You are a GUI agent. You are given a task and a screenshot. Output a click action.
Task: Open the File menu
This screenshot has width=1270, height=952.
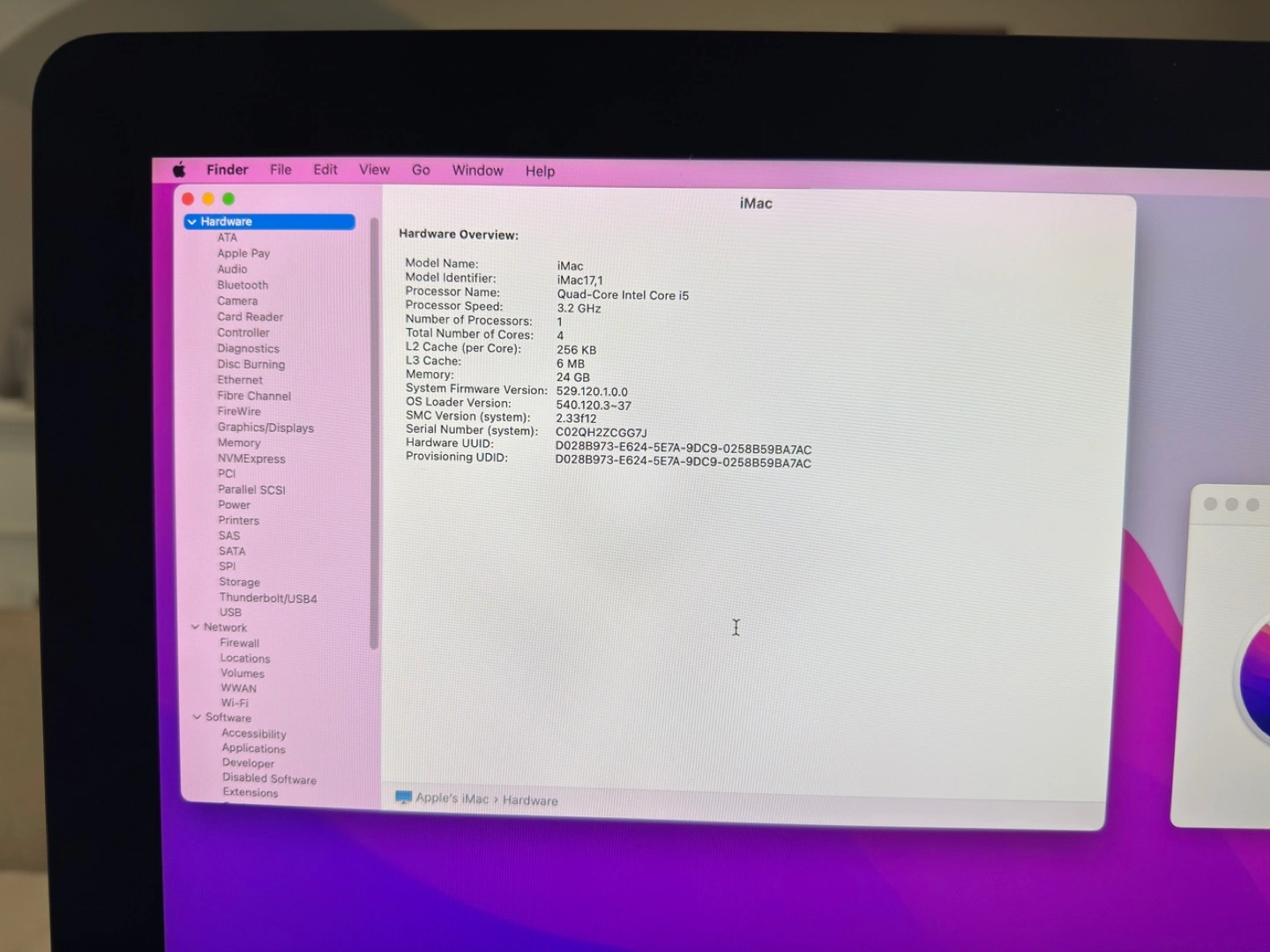click(x=280, y=169)
